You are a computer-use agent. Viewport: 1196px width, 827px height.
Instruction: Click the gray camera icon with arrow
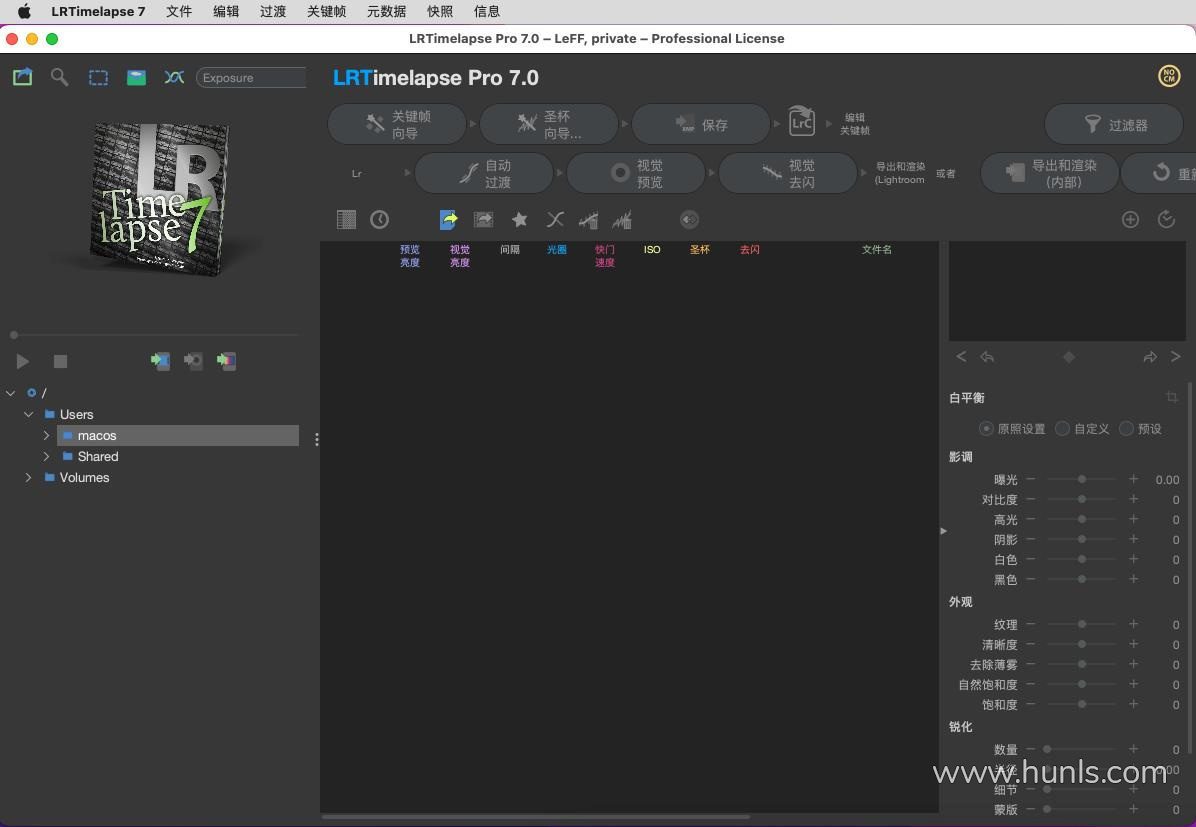194,361
